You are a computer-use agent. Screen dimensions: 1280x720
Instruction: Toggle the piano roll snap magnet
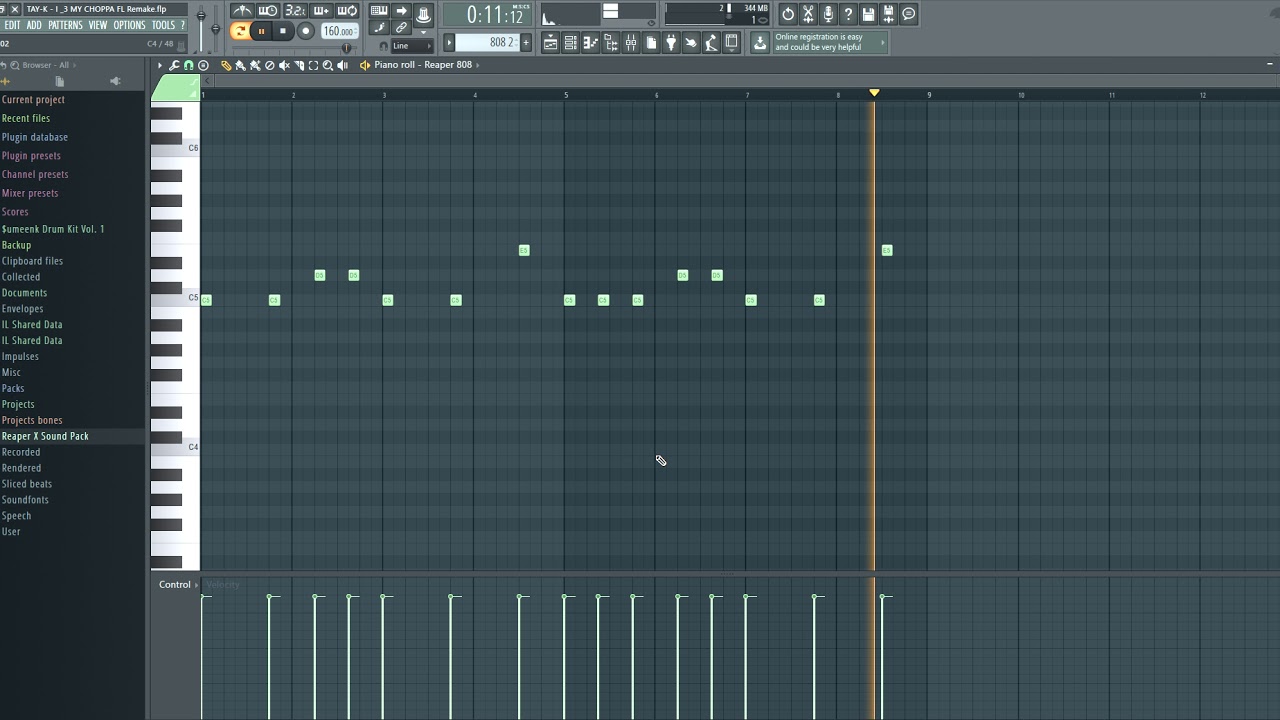click(189, 65)
